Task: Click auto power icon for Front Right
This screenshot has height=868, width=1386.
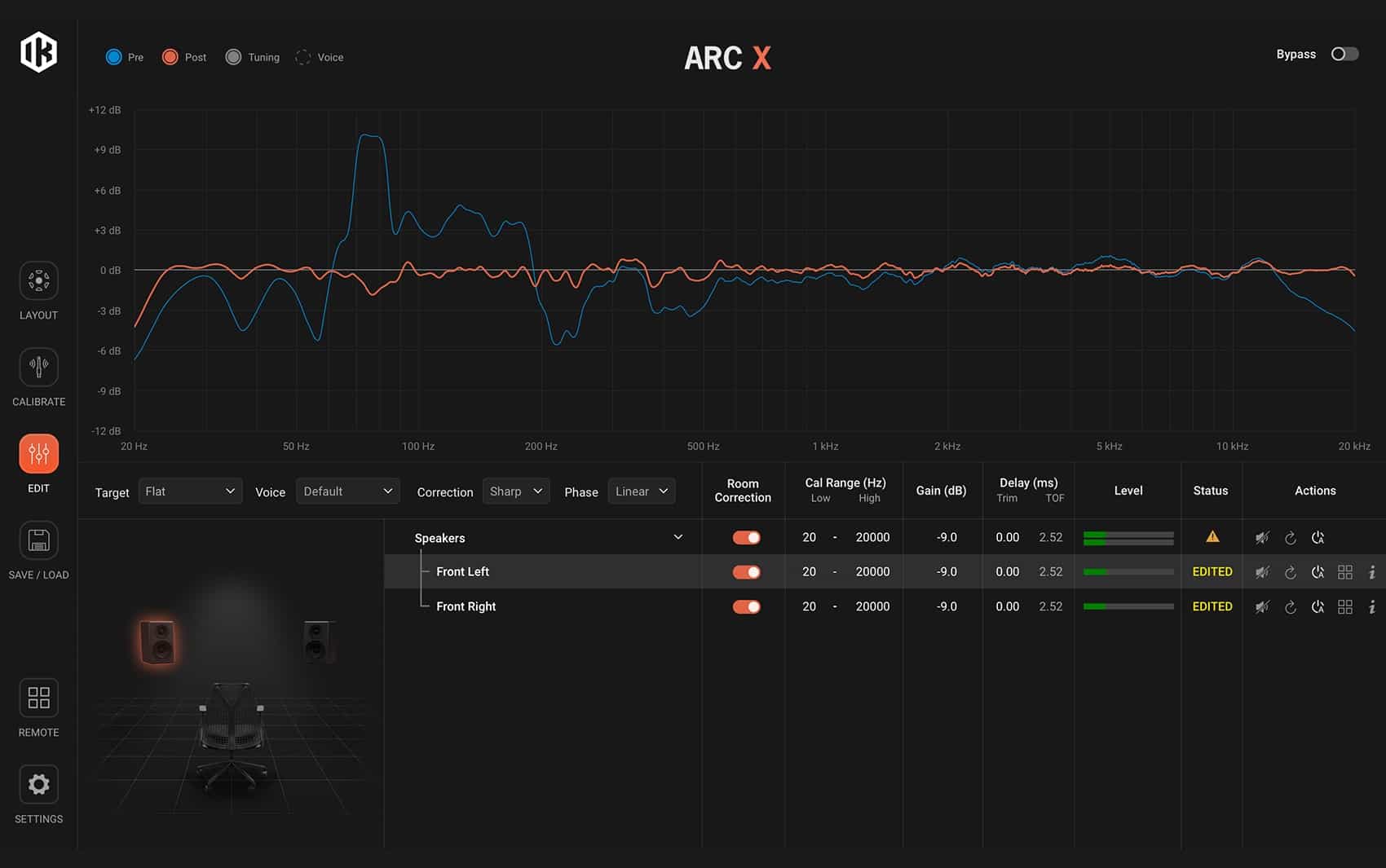Action: (1318, 606)
